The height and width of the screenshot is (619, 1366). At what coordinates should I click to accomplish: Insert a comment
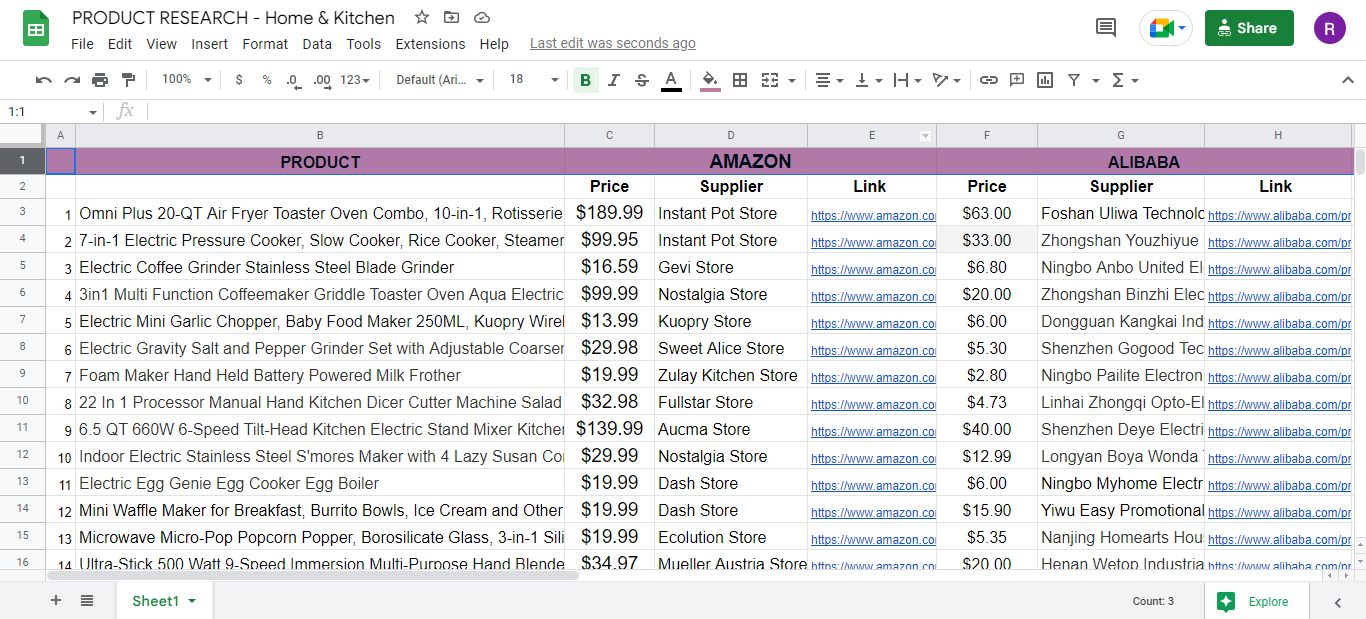tap(1016, 79)
